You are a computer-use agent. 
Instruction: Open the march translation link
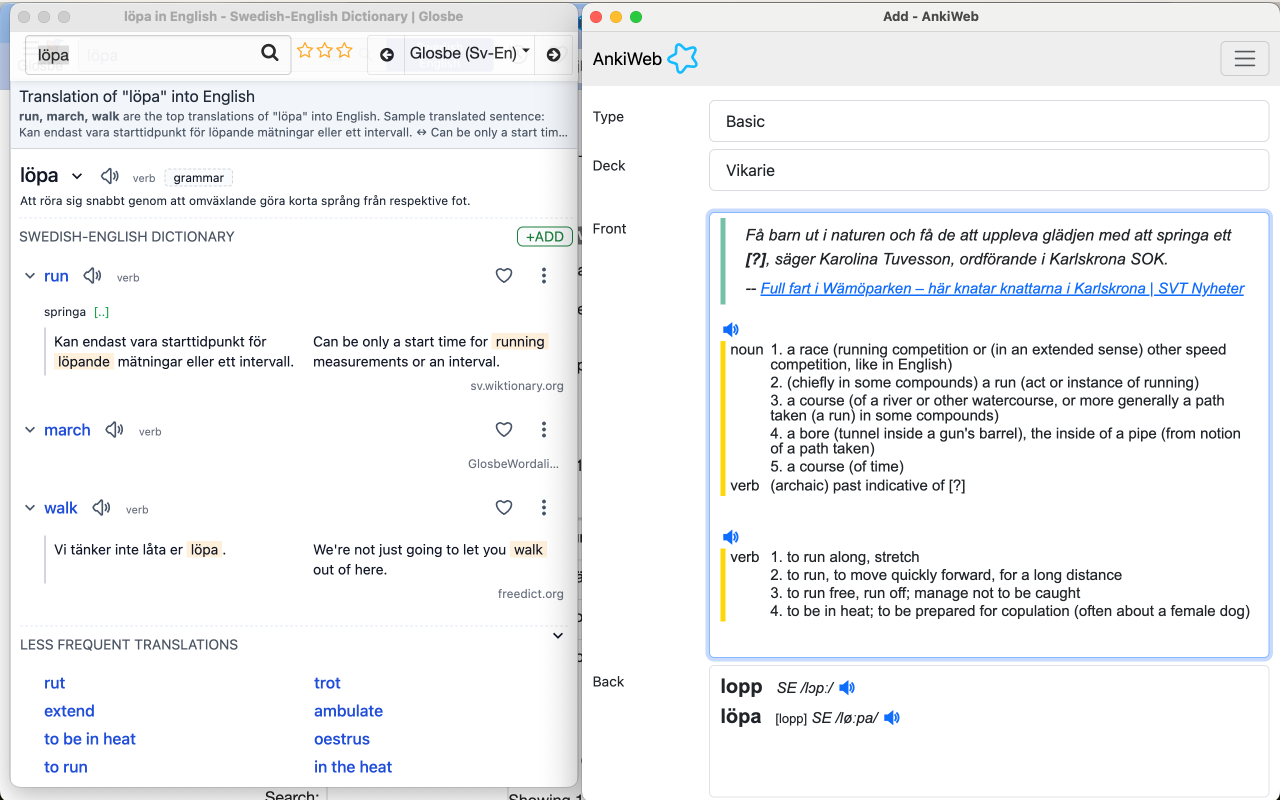pos(67,430)
